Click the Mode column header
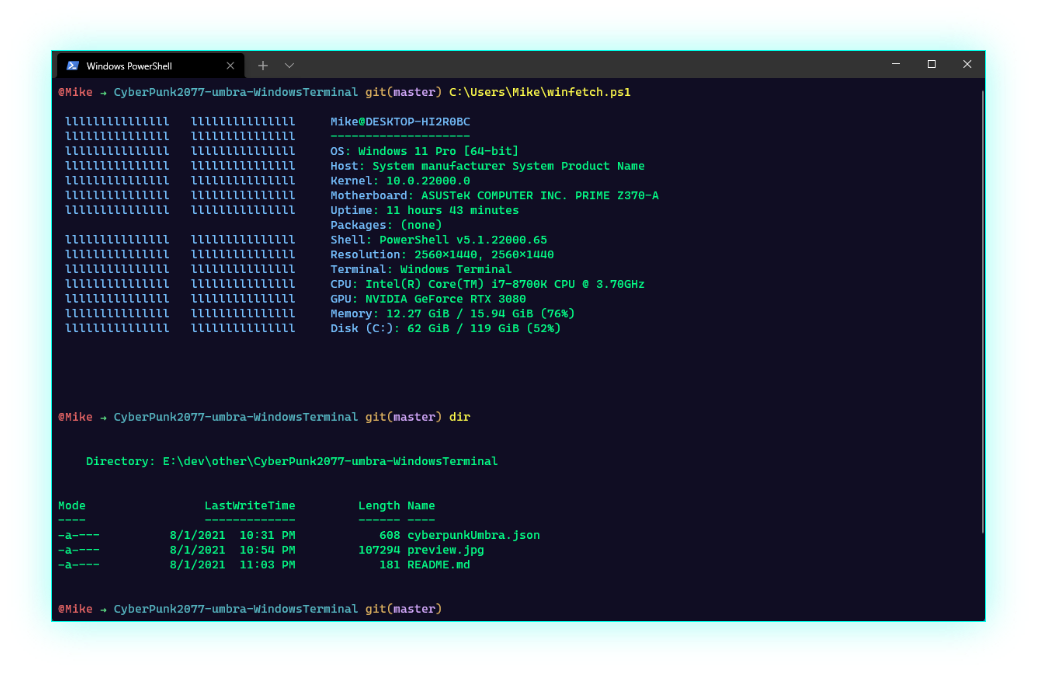The width and height of the screenshot is (1037, 673). pyautogui.click(x=71, y=506)
